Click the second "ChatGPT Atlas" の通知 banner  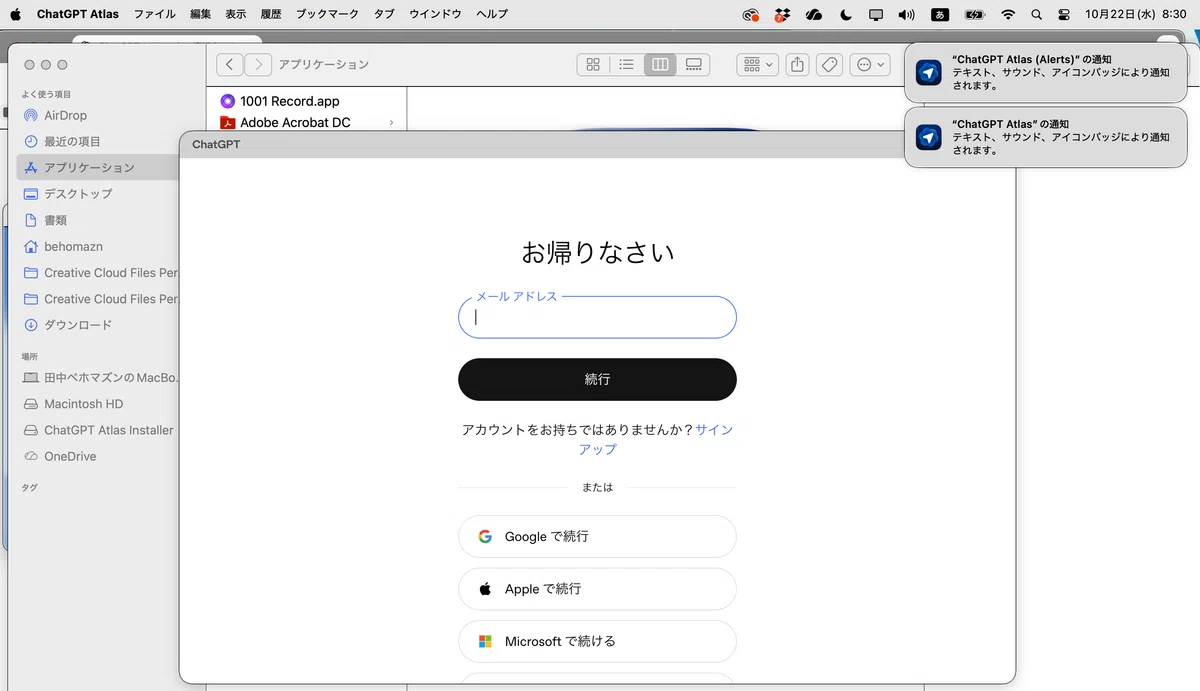1045,137
